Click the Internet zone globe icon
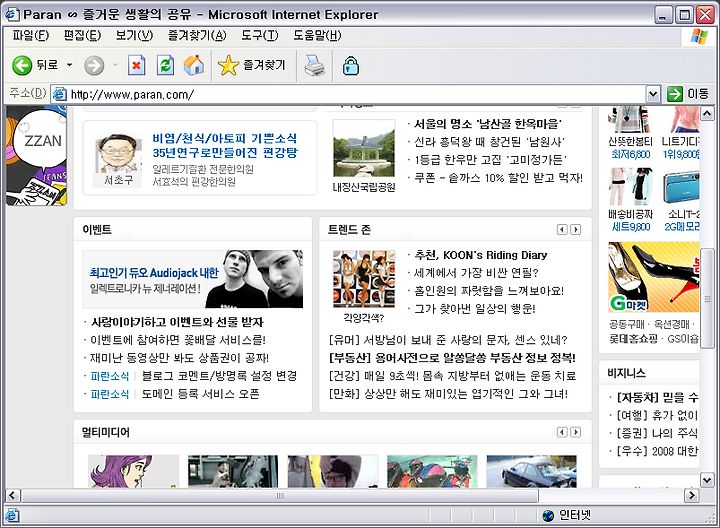The image size is (720, 528). point(548,516)
